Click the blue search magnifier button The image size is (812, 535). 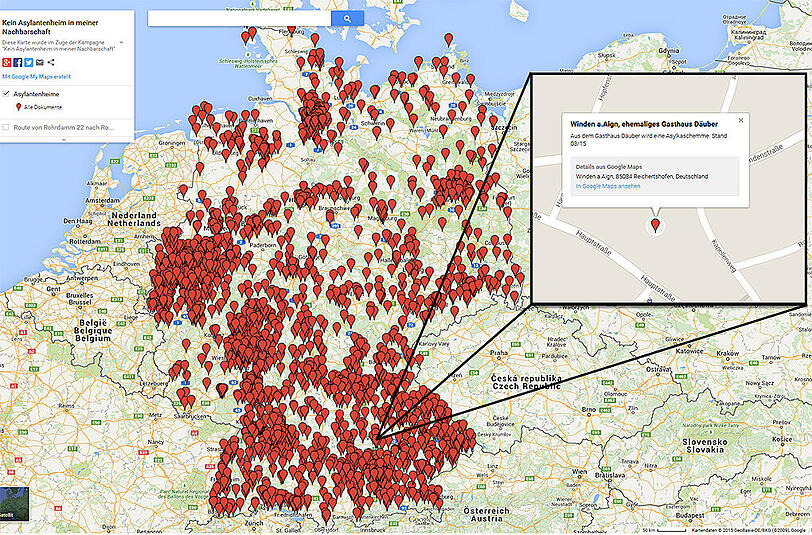(347, 18)
